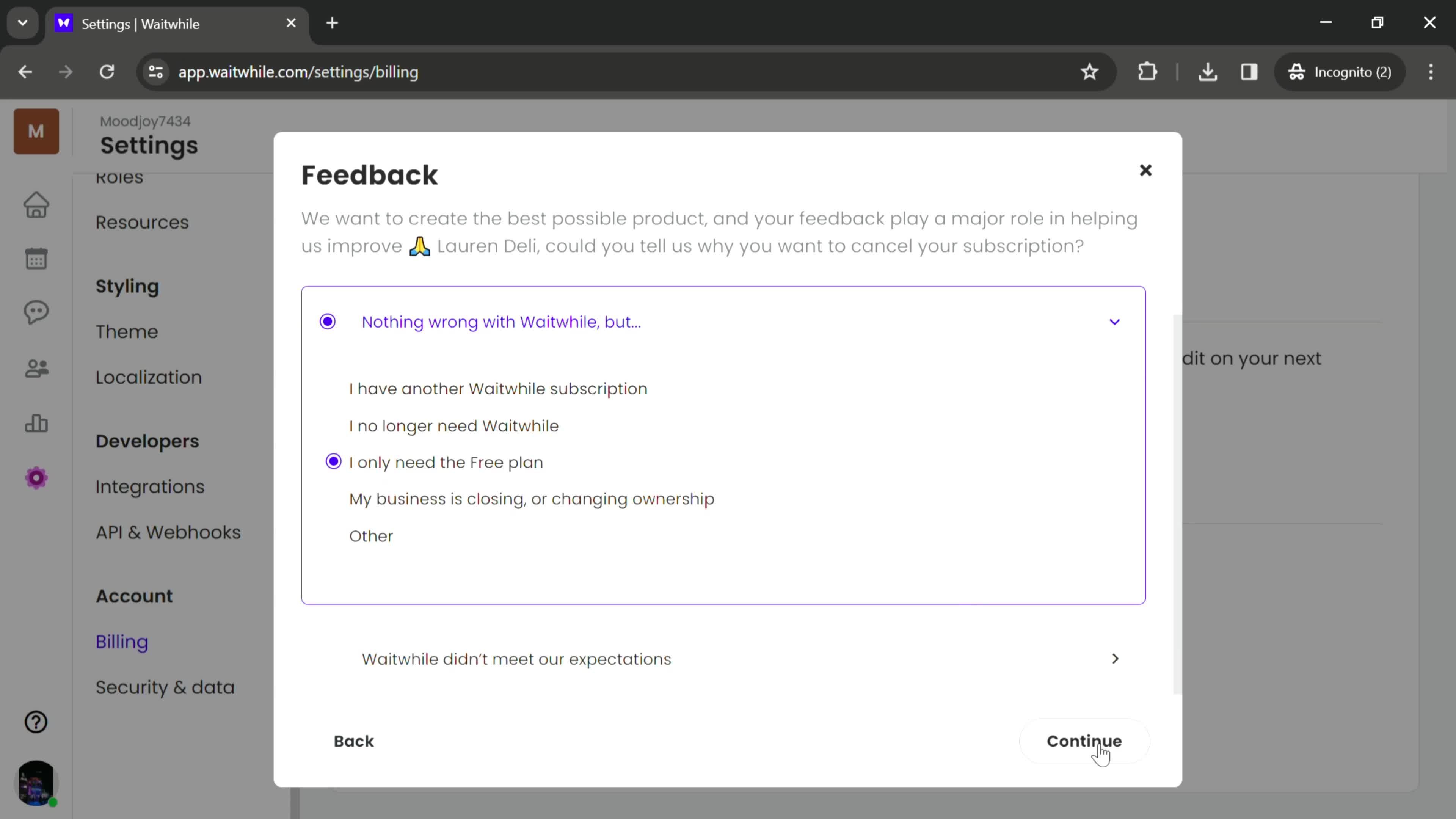1456x819 pixels.
Task: Open the settings gear icon in sidebar
Action: (x=36, y=478)
